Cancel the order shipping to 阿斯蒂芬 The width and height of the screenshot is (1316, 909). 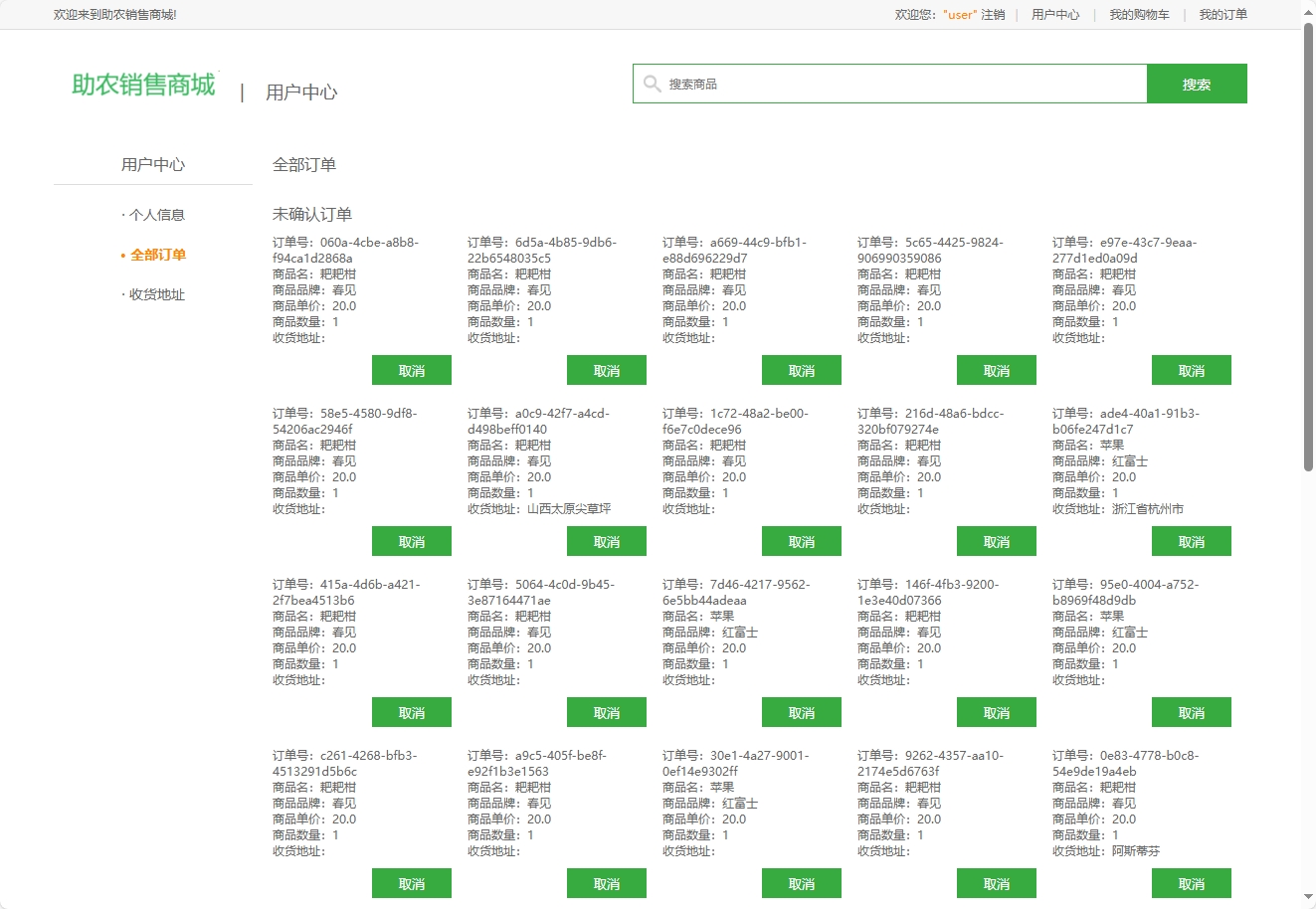pos(1191,883)
